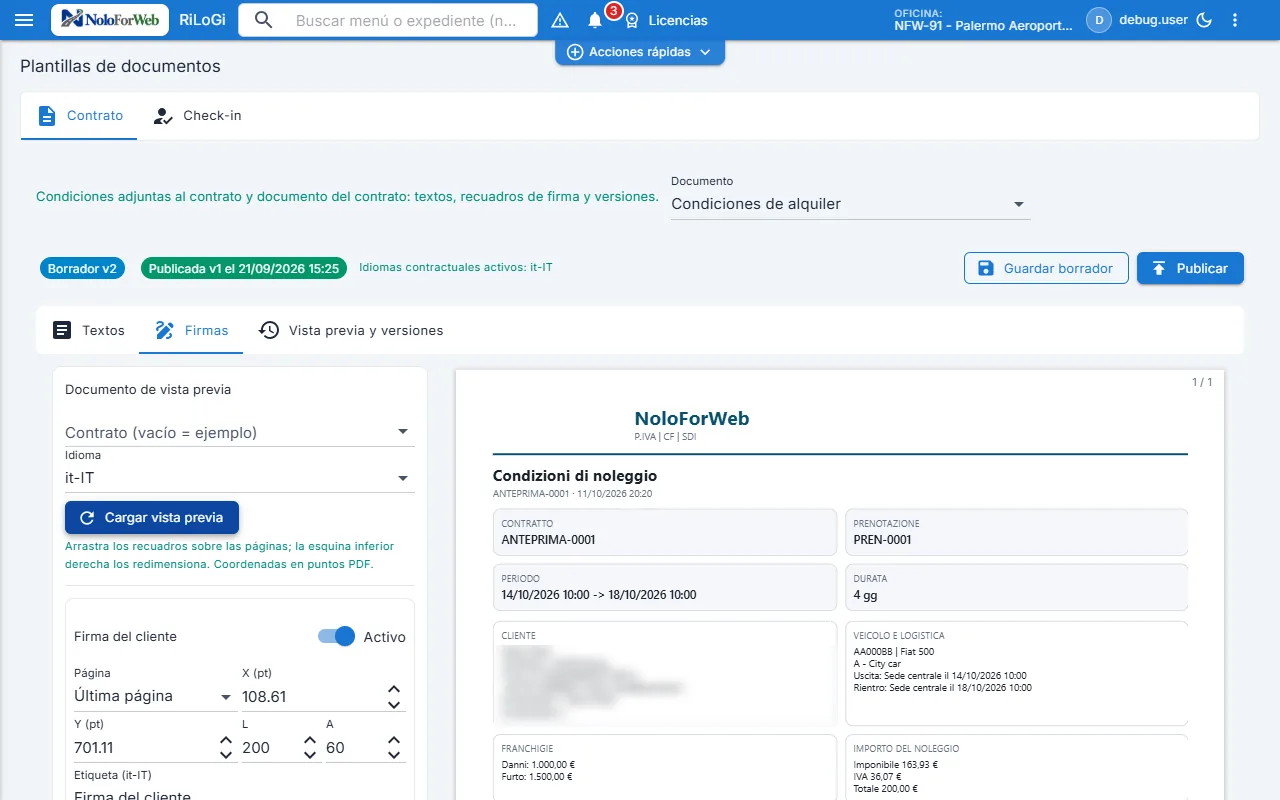
Task: Click the ANTEPRIMA-0001 contract value in preview
Action: click(549, 540)
